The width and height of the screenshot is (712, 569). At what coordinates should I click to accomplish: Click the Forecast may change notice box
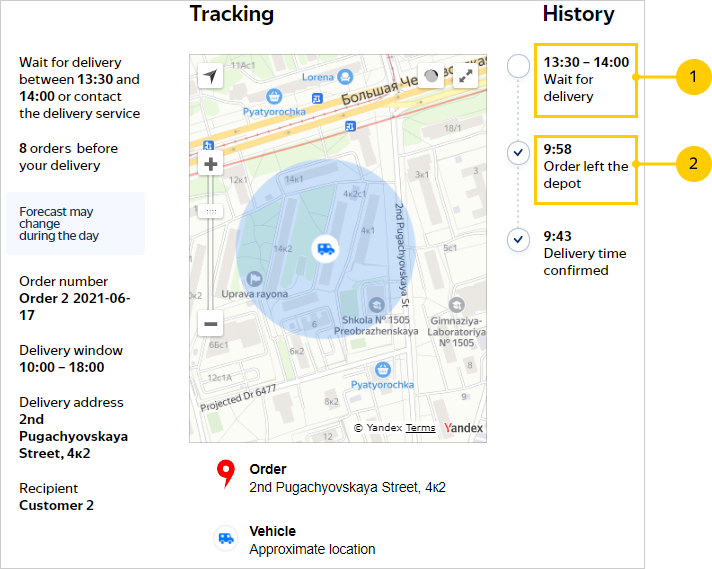pyautogui.click(x=75, y=223)
